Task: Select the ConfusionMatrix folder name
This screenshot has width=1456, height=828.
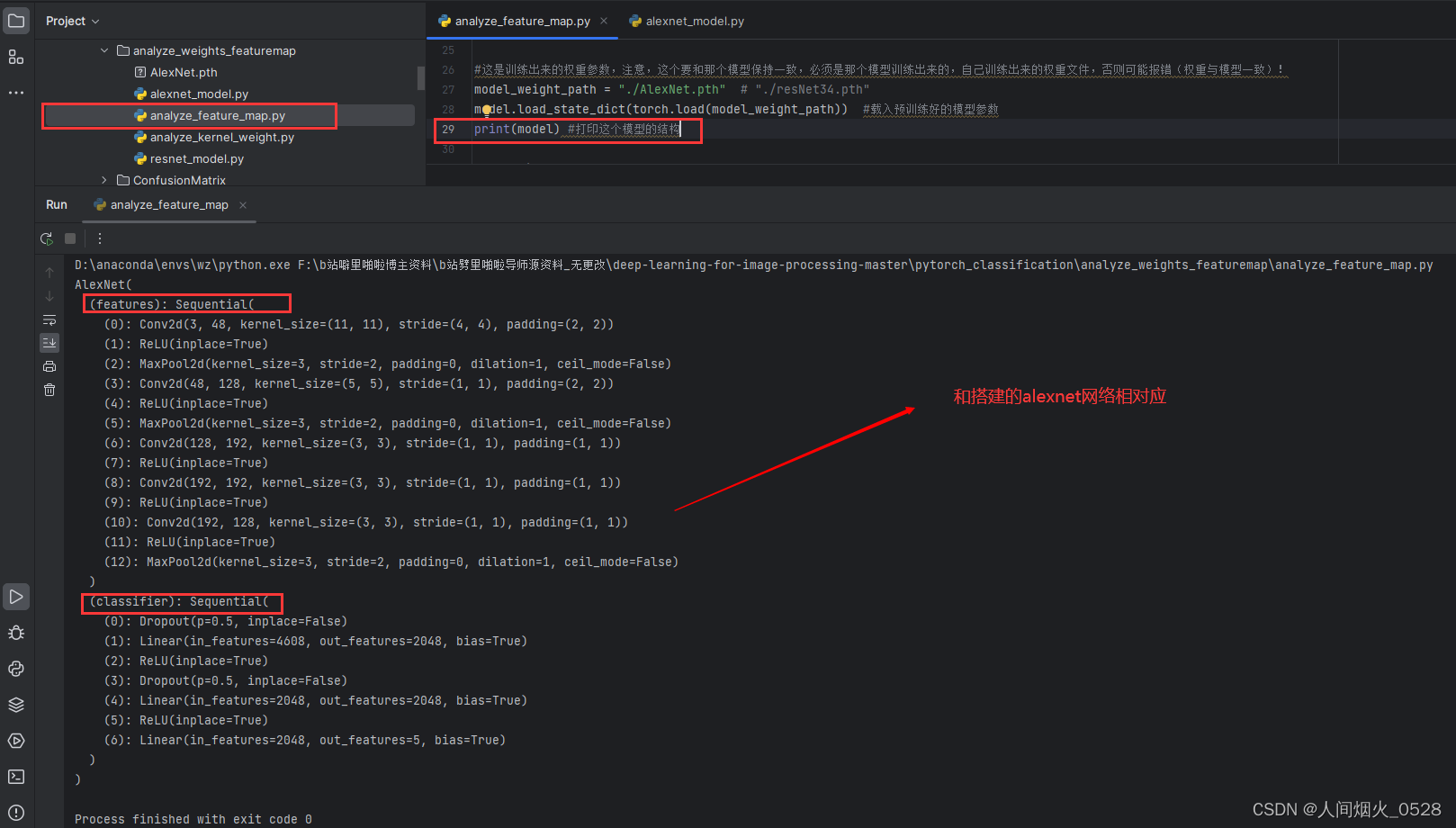Action: [179, 181]
